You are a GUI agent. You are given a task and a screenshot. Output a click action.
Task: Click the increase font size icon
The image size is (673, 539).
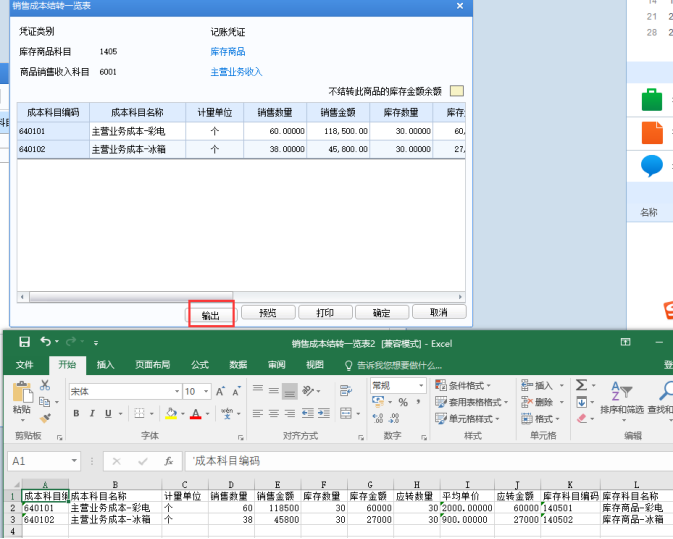(x=220, y=391)
